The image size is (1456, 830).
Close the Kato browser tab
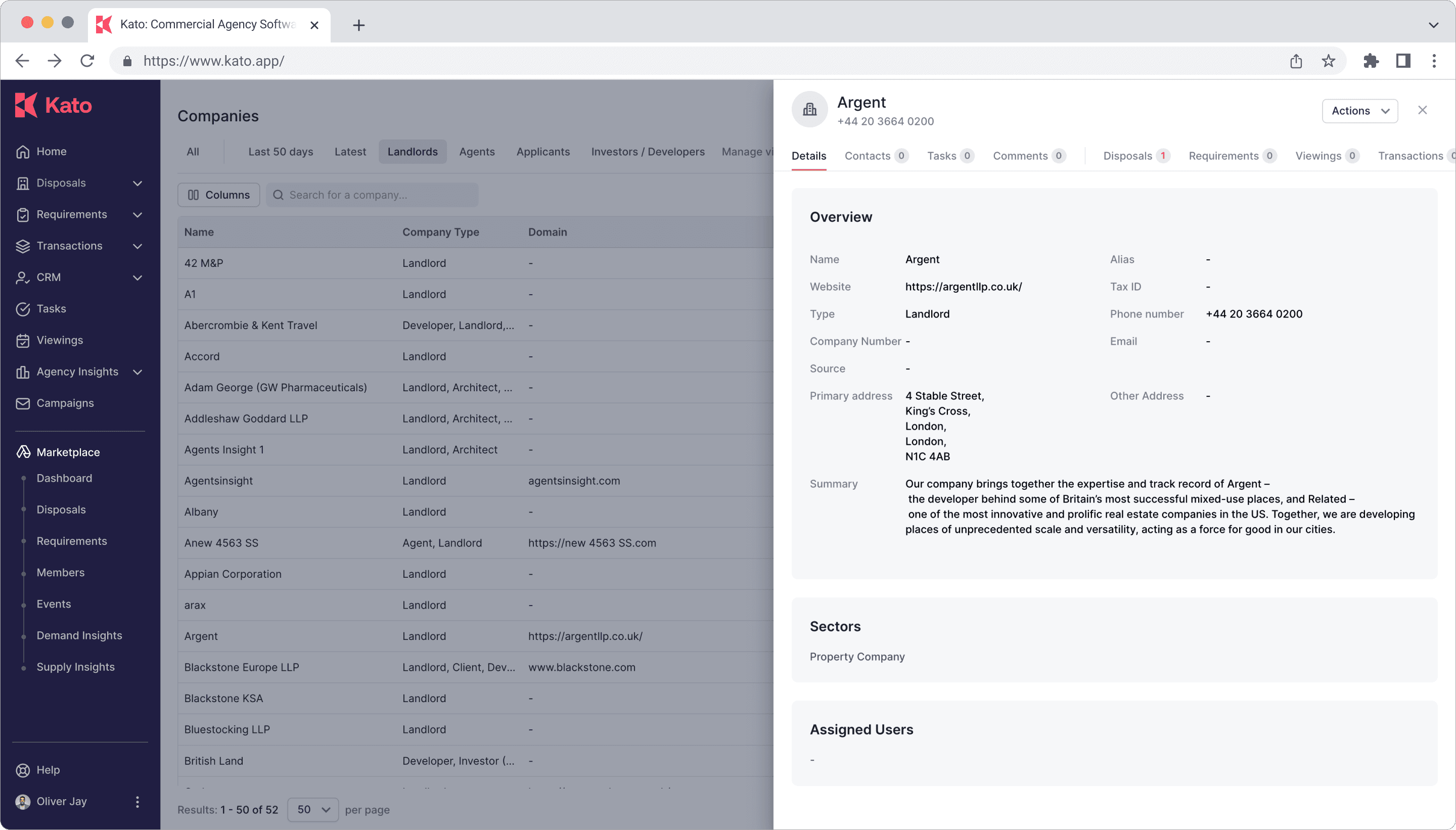point(314,25)
